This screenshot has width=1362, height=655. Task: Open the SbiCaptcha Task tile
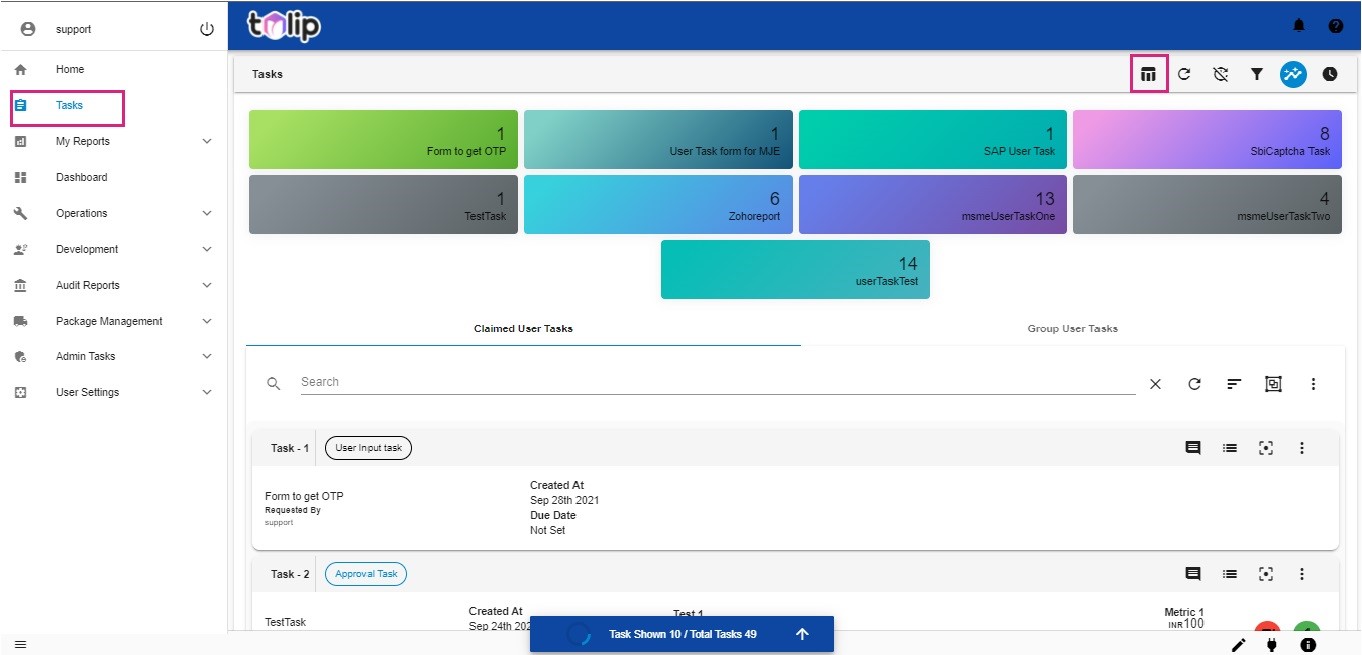[1207, 139]
